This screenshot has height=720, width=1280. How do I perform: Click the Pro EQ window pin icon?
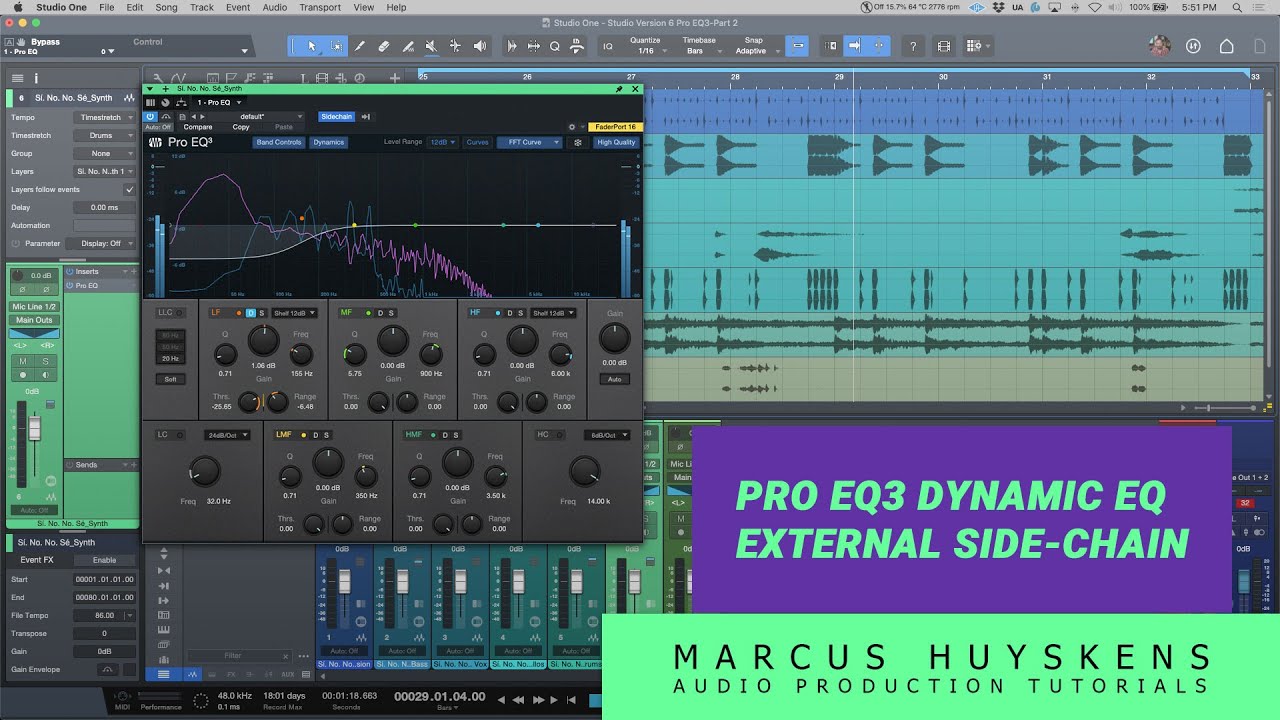coord(619,89)
